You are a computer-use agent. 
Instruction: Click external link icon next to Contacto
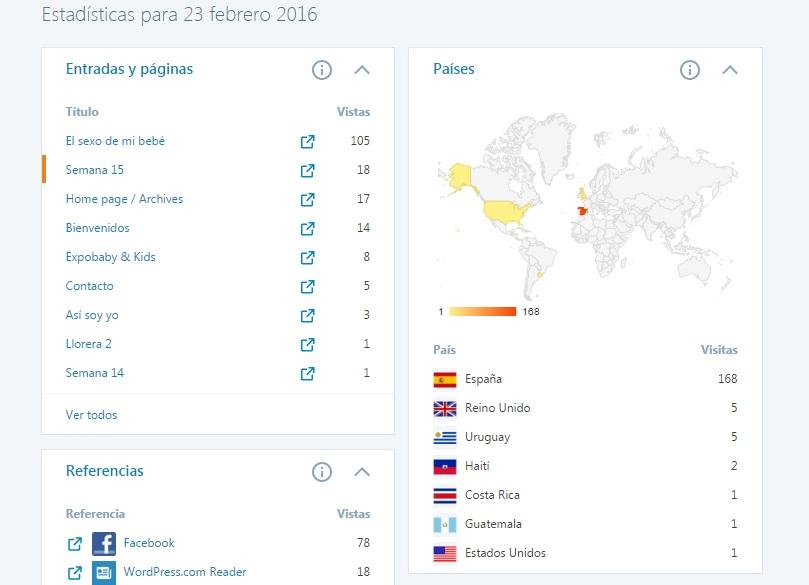(x=308, y=287)
